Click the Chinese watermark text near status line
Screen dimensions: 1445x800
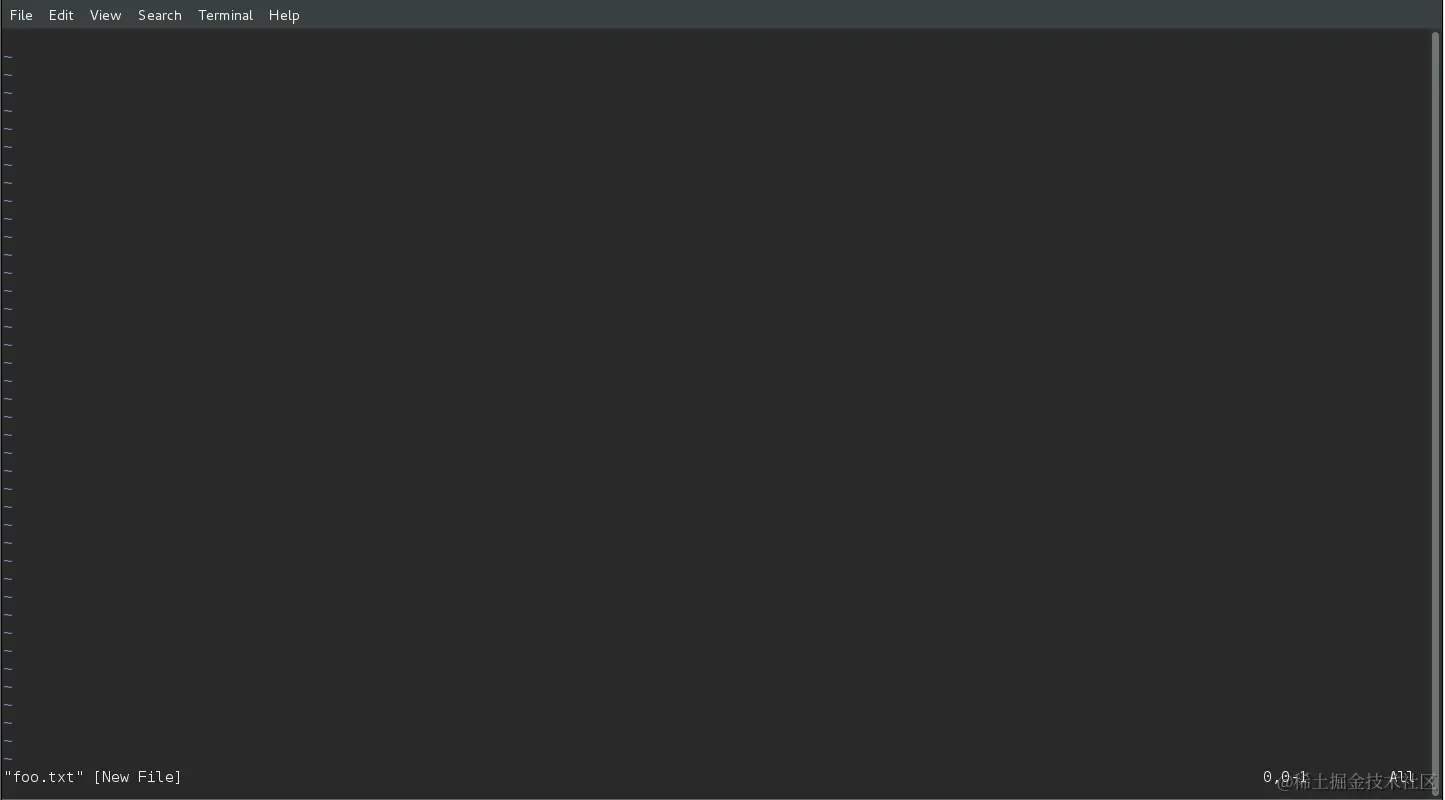[1357, 781]
